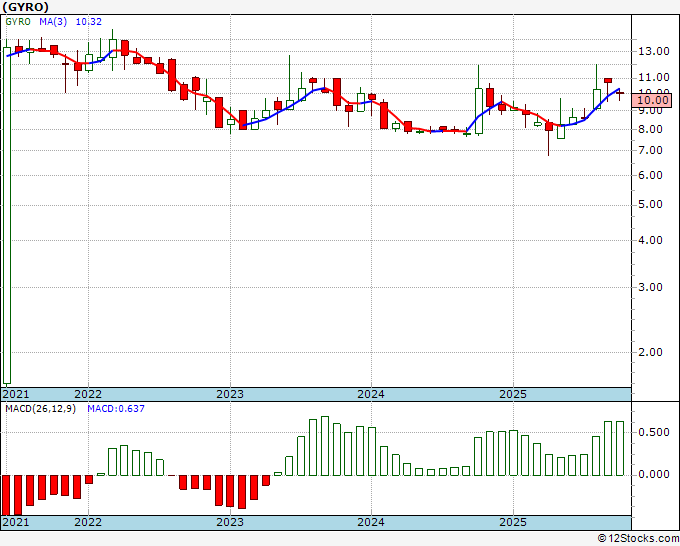
Task: Click the latest rightmost green MACD bar
Action: click(620, 448)
